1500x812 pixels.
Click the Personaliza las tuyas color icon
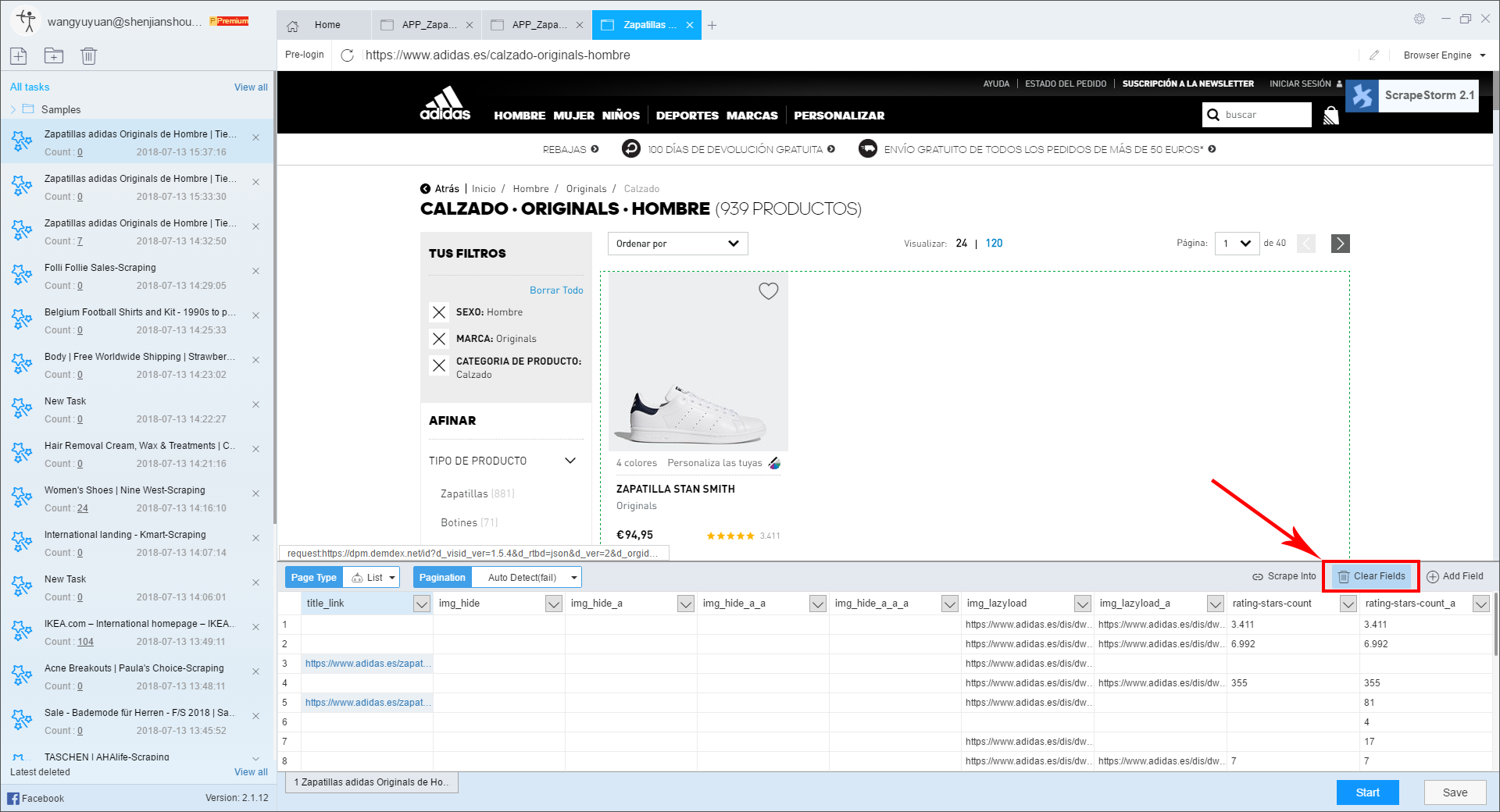(774, 463)
